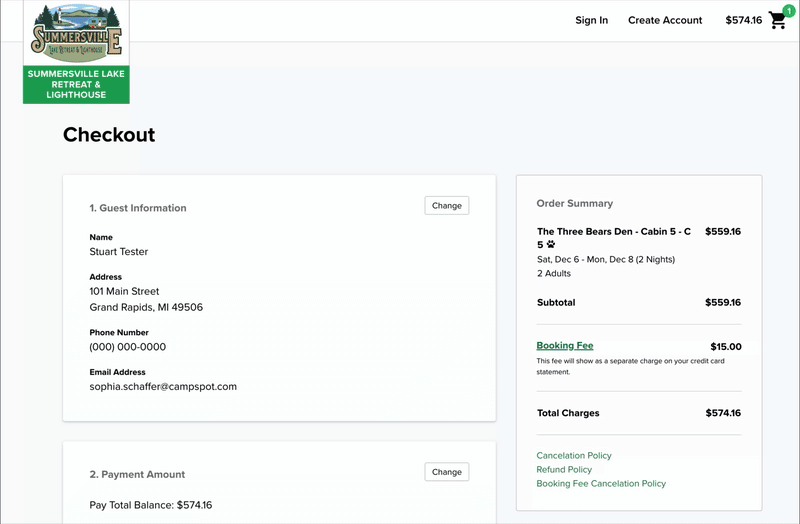Open the Sign In page
800x524 pixels.
[591, 20]
